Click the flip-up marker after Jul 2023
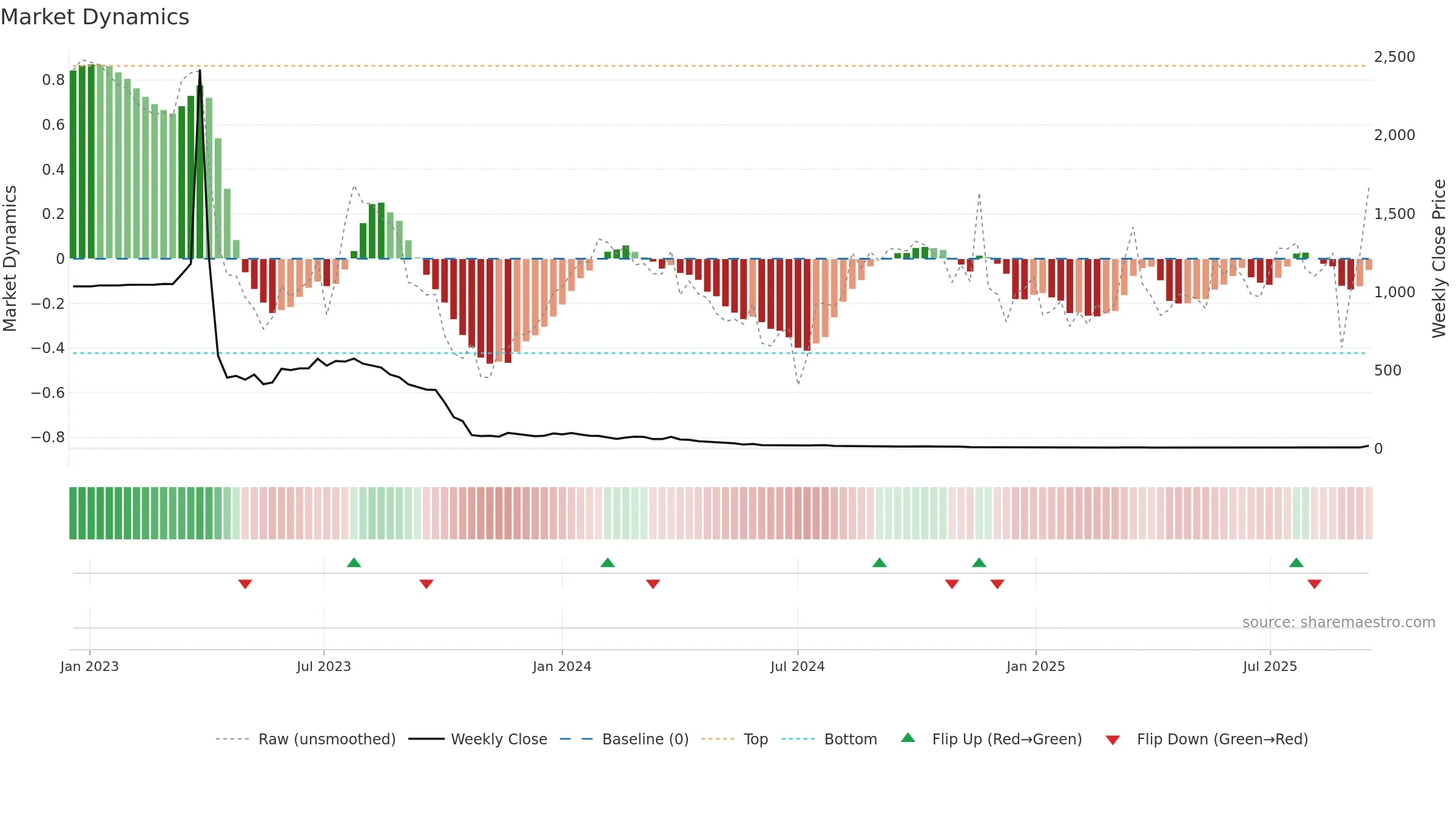Screen dimensions: 1456x819 point(354,562)
